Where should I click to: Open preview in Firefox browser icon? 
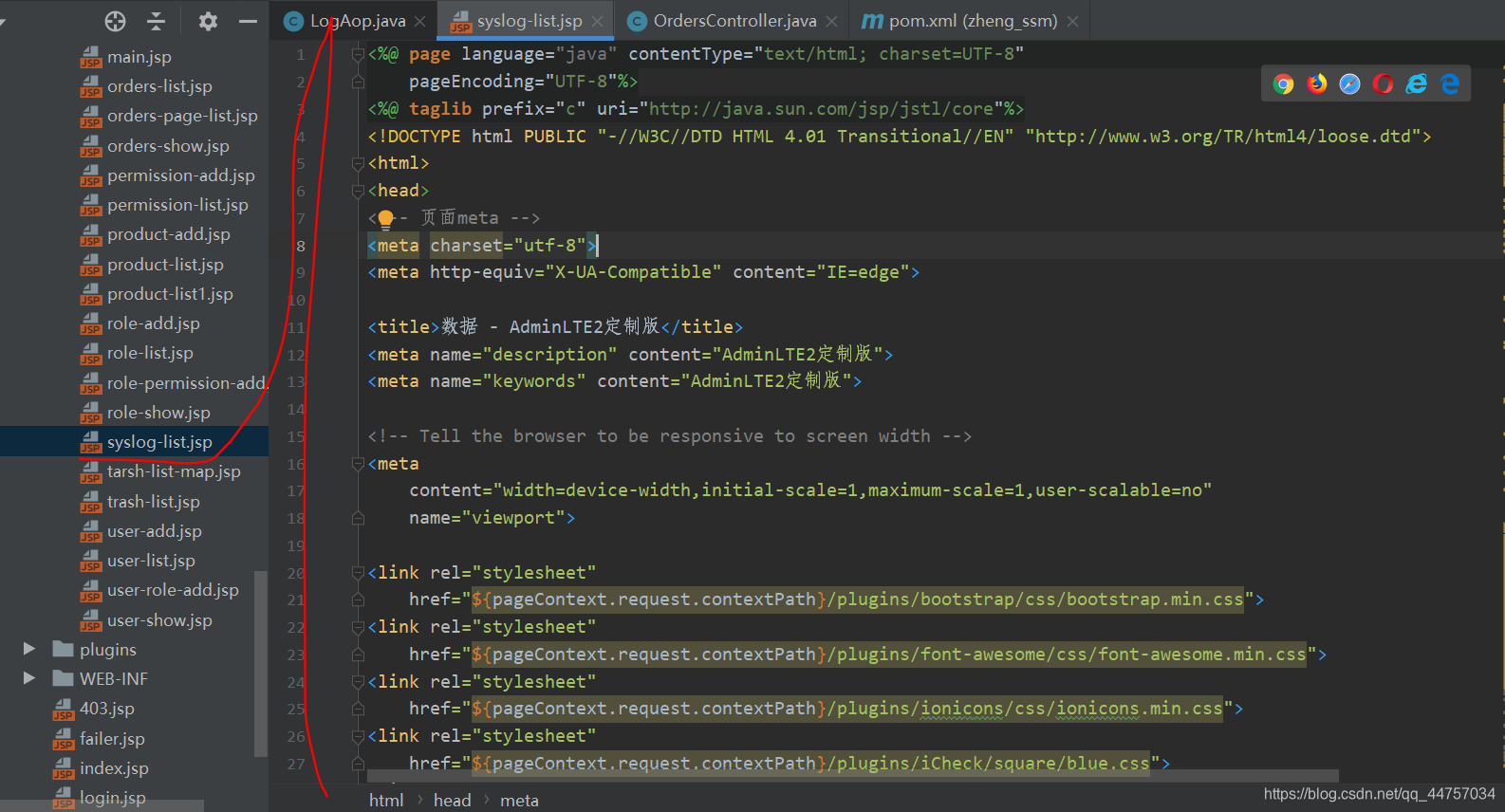click(x=1317, y=84)
